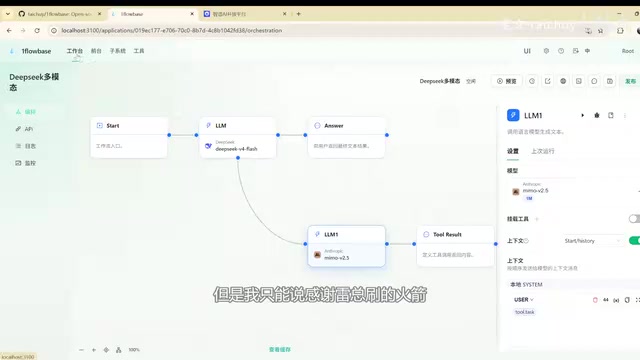Insert variable with the {x} icon
This screenshot has width=640, height=360.
click(616, 300)
